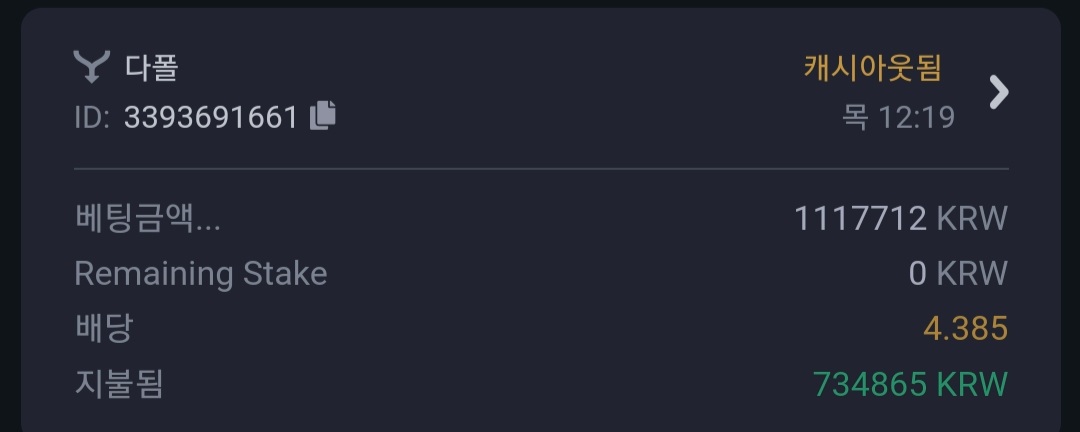The width and height of the screenshot is (1080, 432).
Task: Tap the green KRW payout currency text
Action: click(972, 384)
